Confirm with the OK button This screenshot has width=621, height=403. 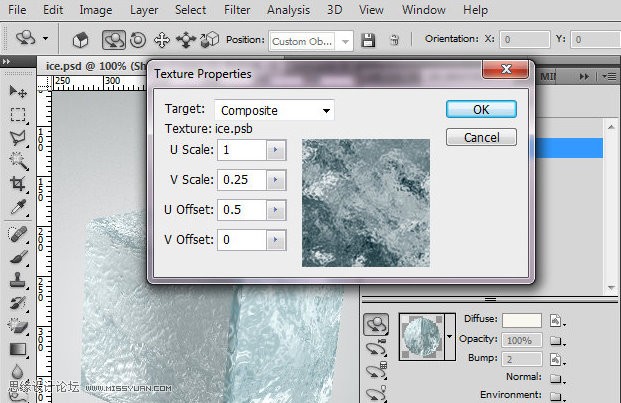481,109
